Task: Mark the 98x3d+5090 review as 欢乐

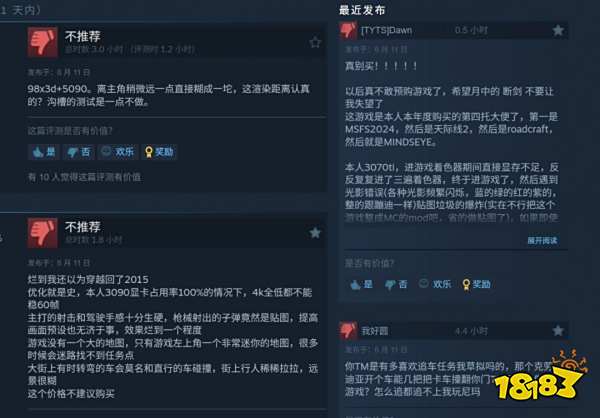Action: point(118,152)
